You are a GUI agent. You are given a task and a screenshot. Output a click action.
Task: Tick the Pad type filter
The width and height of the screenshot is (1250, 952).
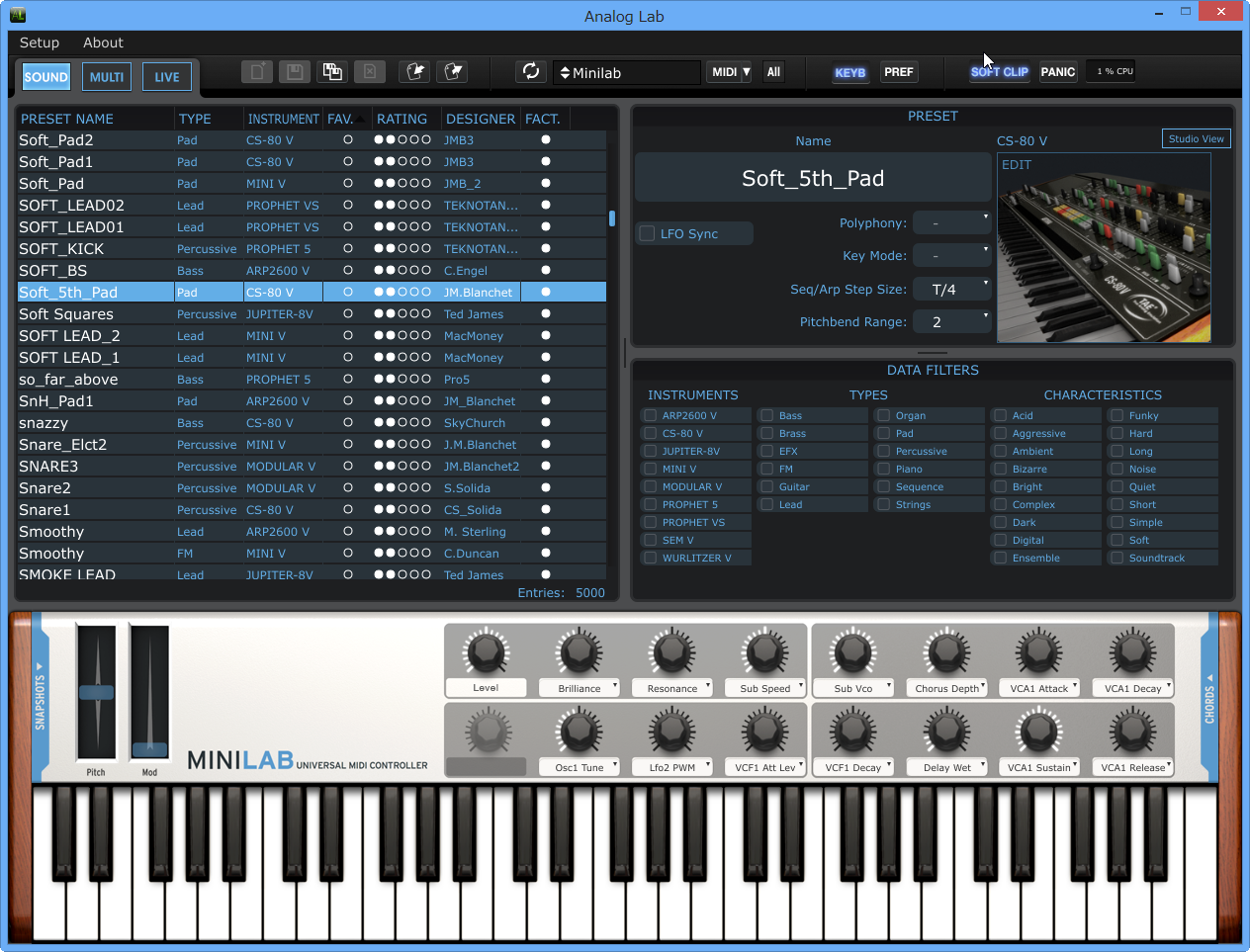pyautogui.click(x=884, y=434)
